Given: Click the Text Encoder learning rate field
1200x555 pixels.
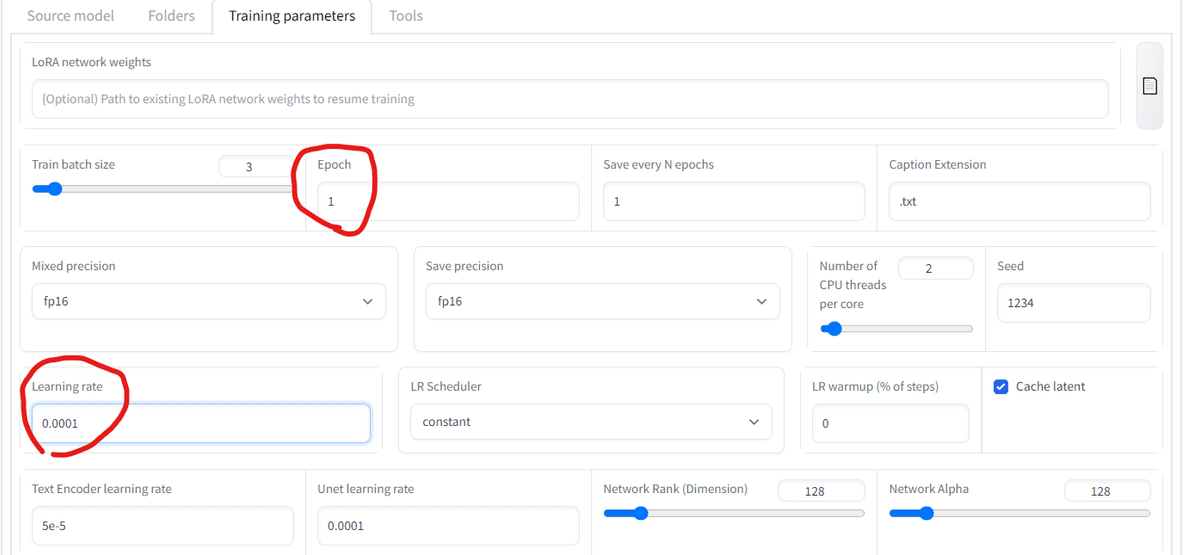Looking at the screenshot, I should [x=163, y=526].
